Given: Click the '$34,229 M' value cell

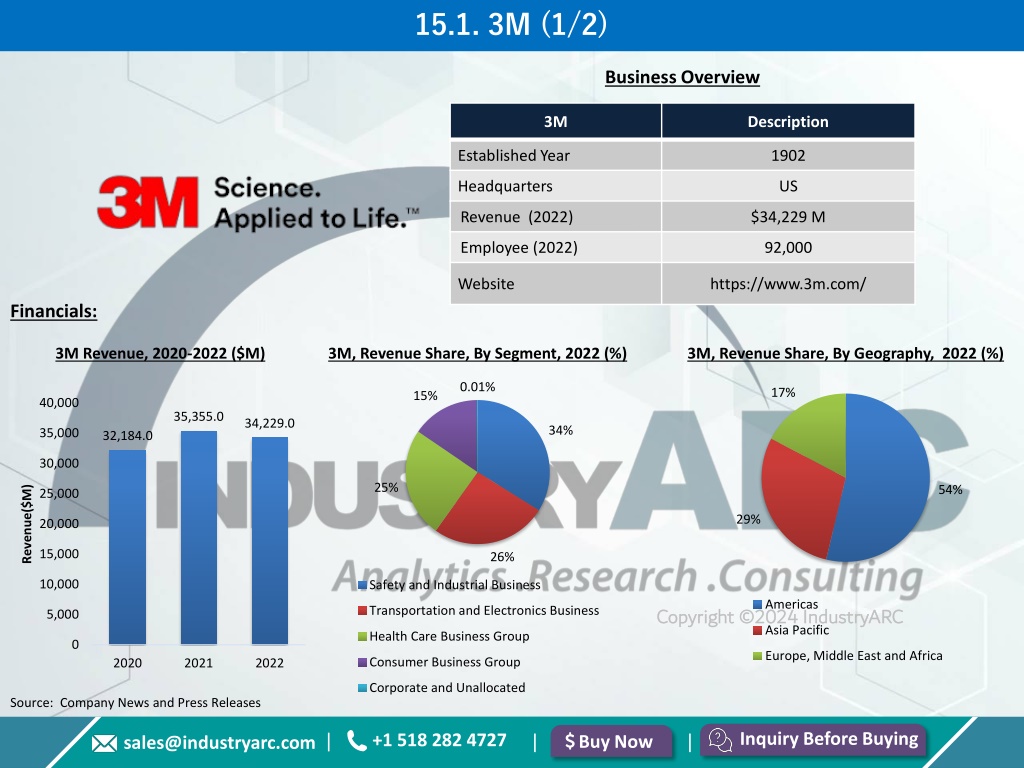Looking at the screenshot, I should click(x=788, y=217).
